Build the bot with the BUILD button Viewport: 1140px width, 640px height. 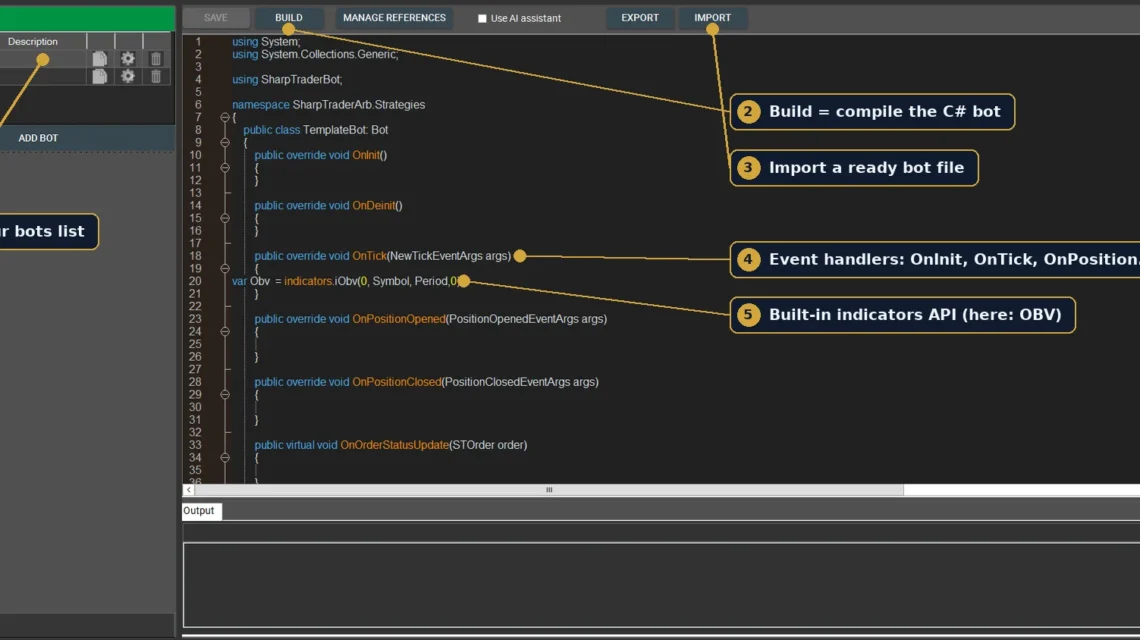(x=289, y=17)
